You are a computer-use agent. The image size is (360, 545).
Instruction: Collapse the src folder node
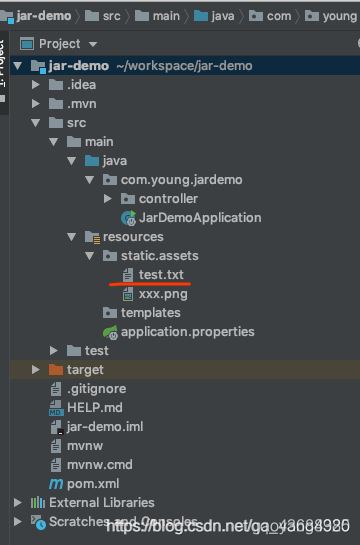point(35,123)
